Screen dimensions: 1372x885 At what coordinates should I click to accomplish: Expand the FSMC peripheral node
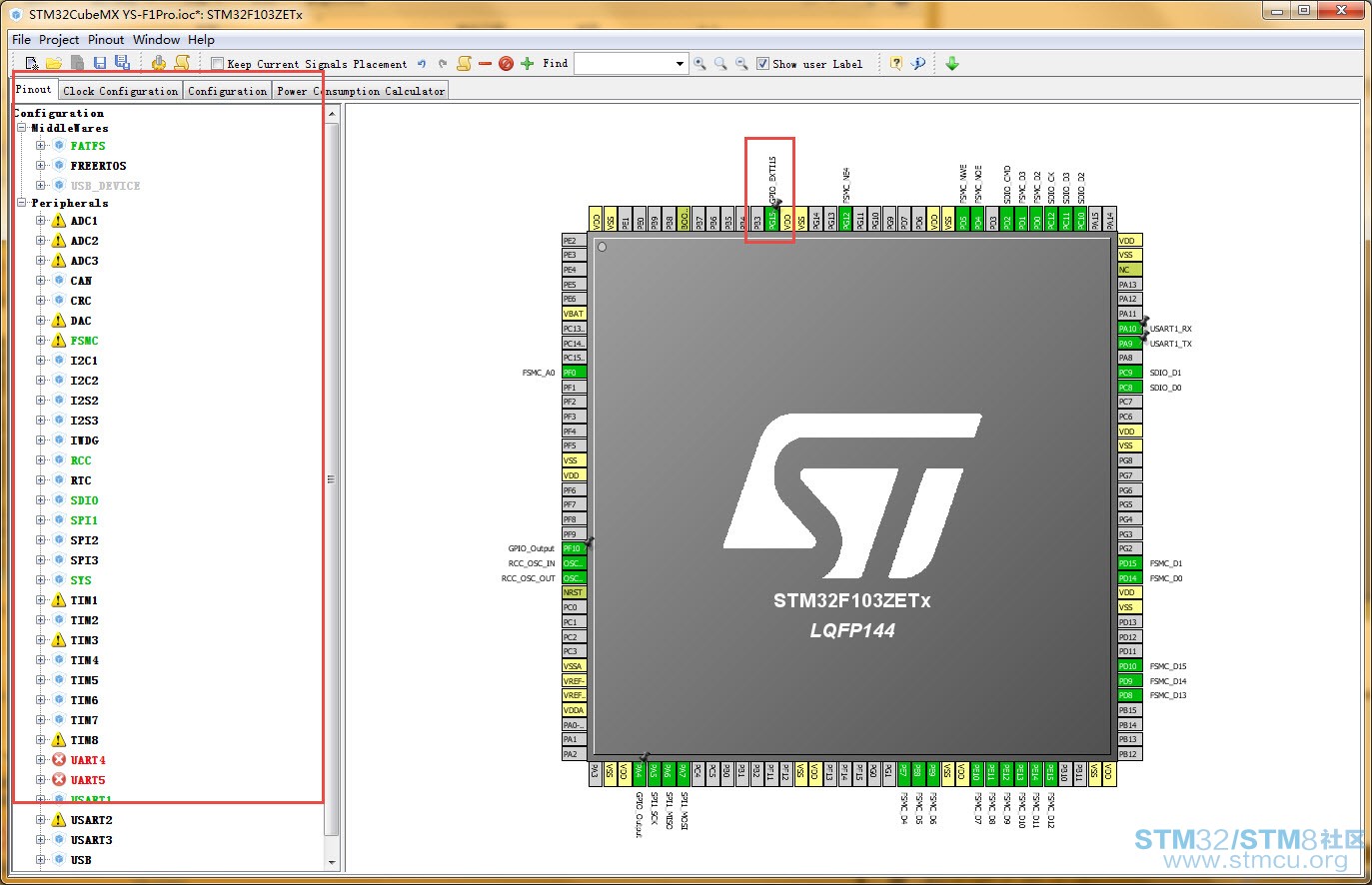point(41,341)
